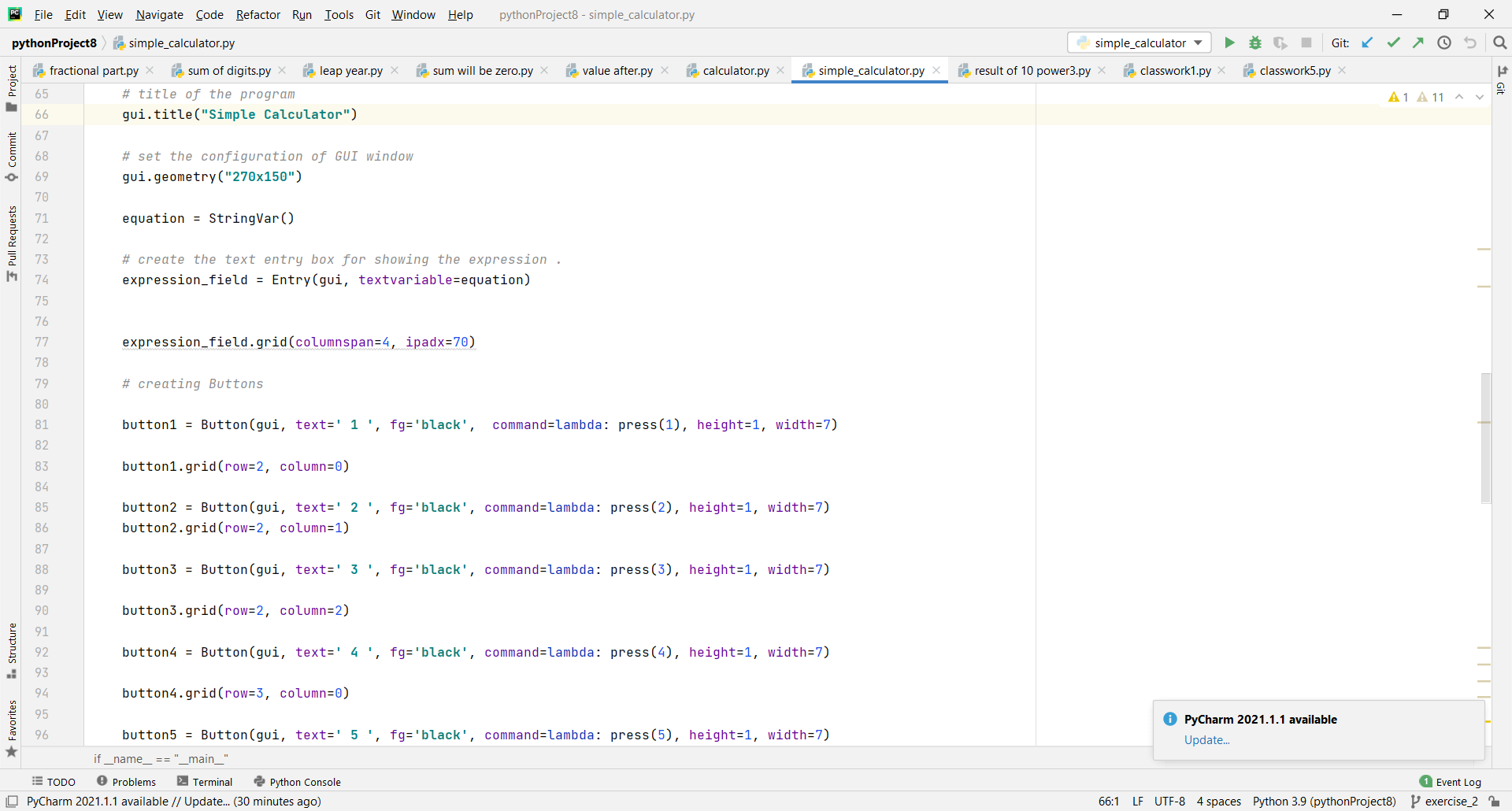Run simple_calculator with green play icon
Viewport: 1512px width, 811px height.
(1229, 43)
